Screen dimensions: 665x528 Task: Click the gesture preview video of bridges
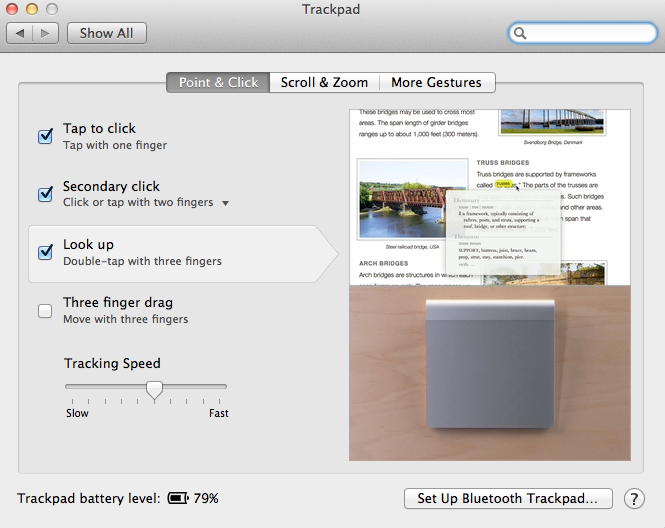tap(490, 197)
